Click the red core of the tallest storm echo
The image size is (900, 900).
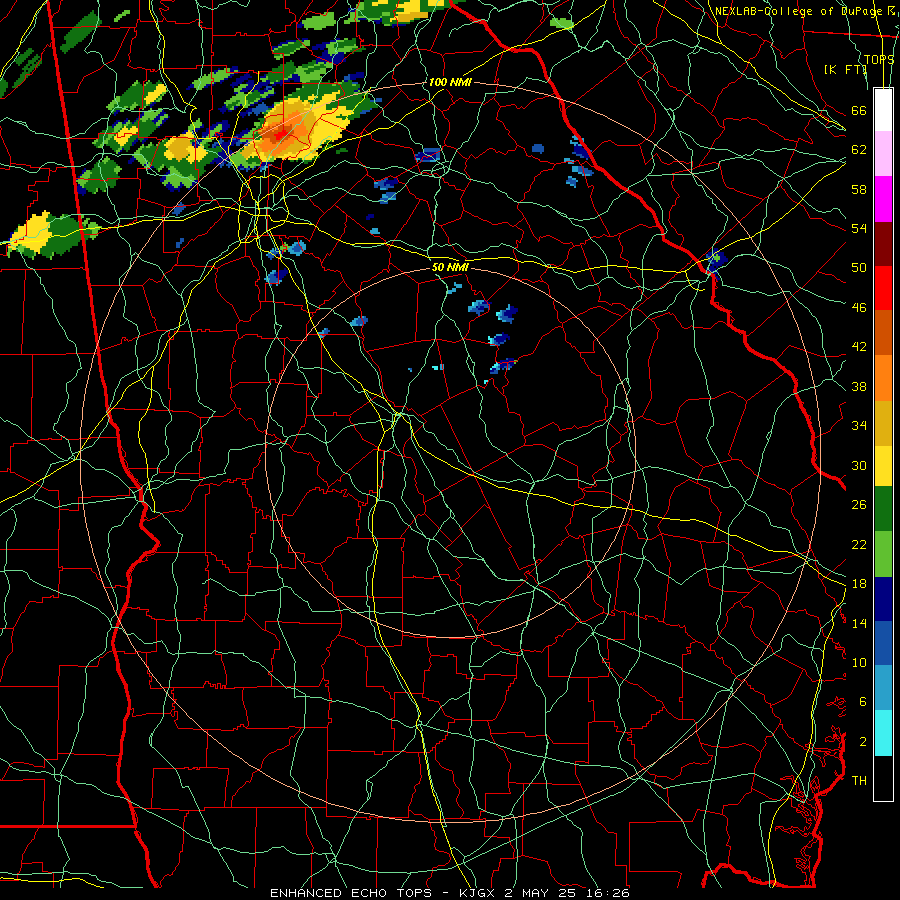tap(281, 135)
